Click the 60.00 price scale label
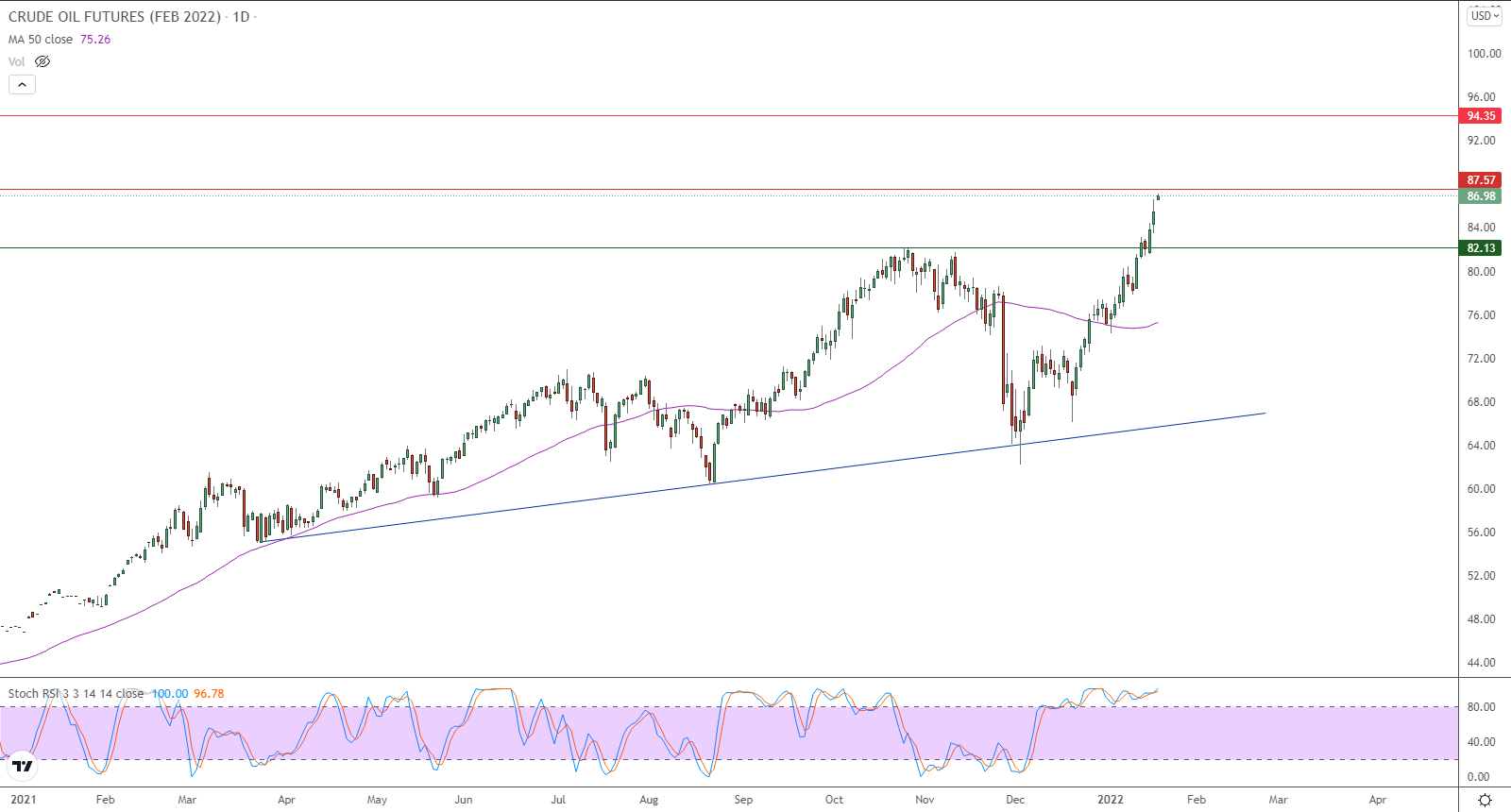 (x=1481, y=489)
